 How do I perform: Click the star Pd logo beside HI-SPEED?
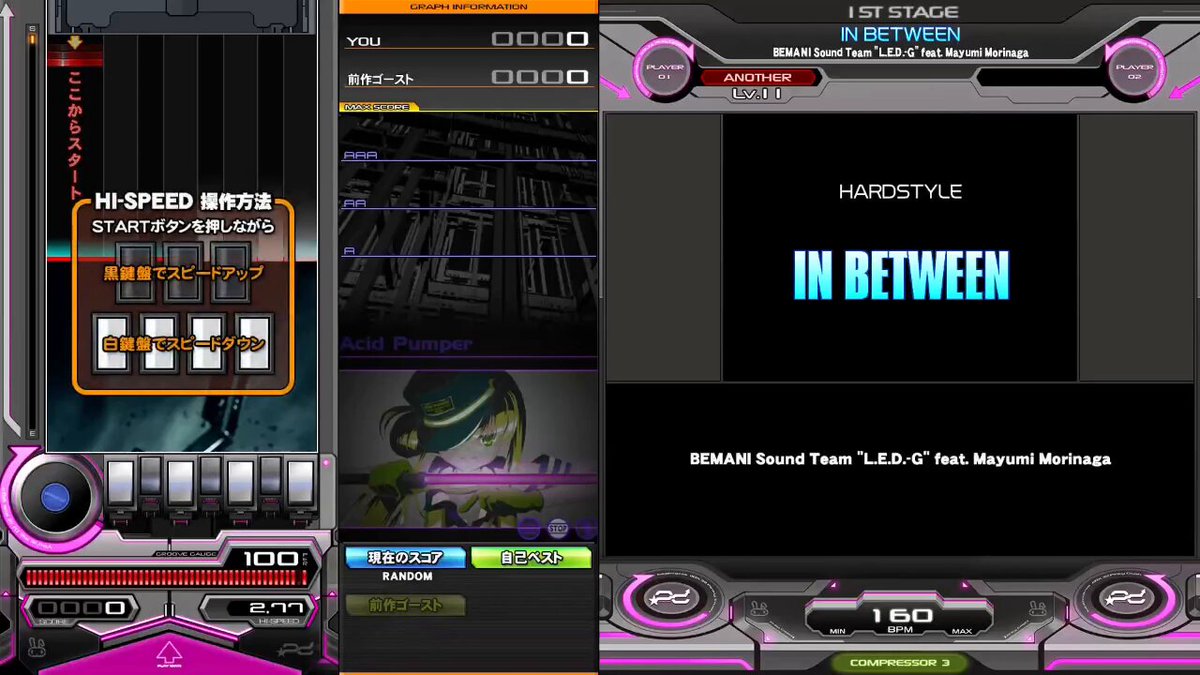pos(294,650)
